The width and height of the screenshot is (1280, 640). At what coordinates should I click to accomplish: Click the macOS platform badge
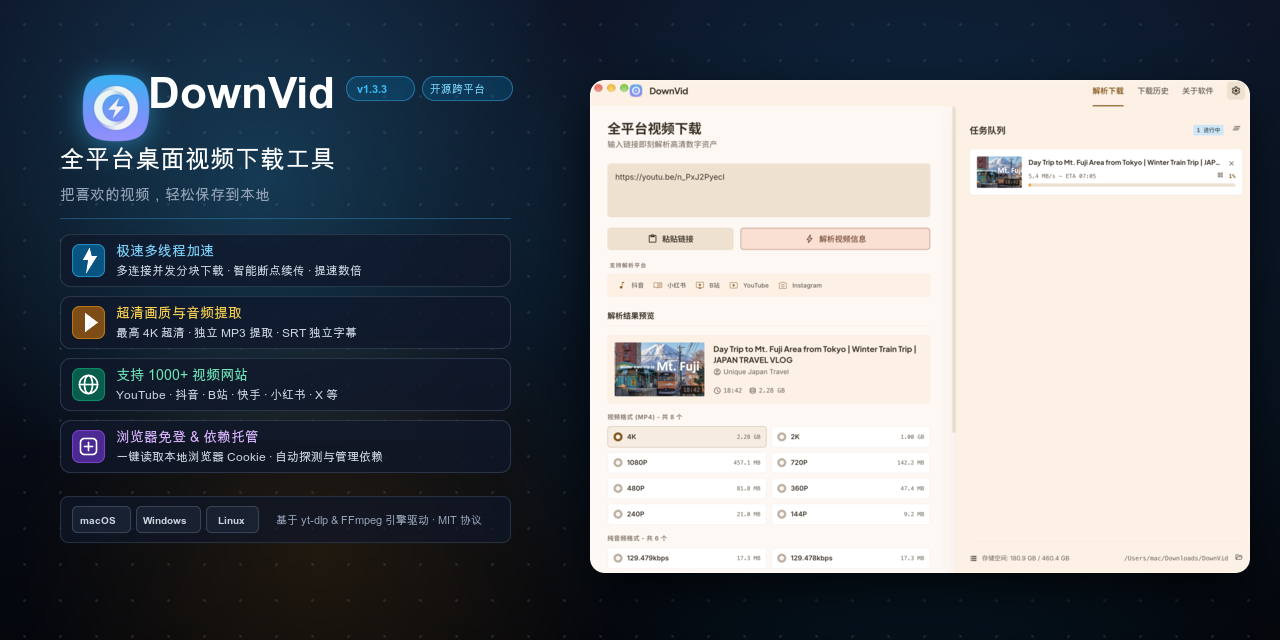101,520
